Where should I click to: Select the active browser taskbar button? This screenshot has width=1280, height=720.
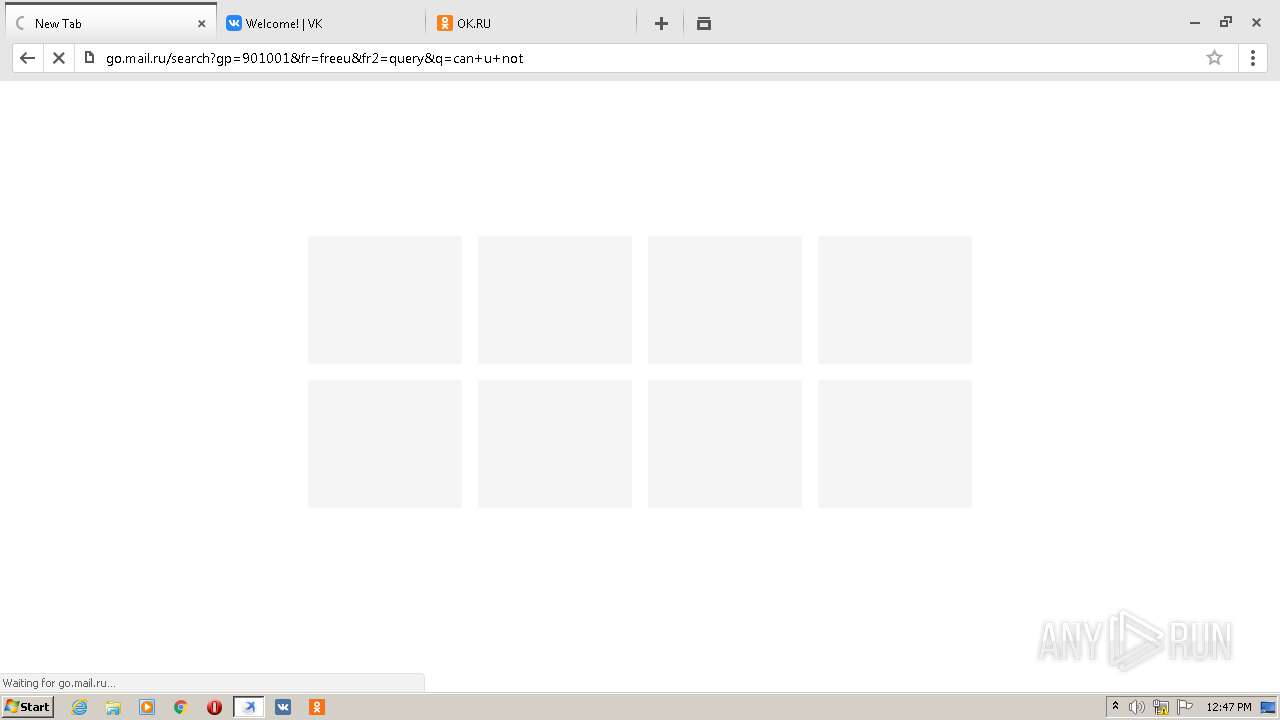click(249, 707)
